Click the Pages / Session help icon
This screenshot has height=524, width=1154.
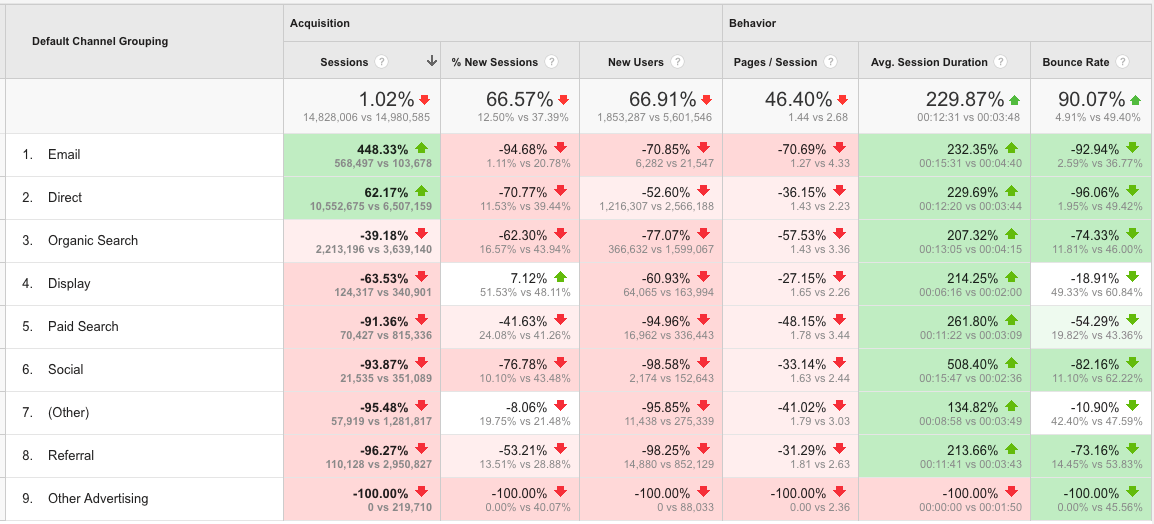click(x=832, y=62)
